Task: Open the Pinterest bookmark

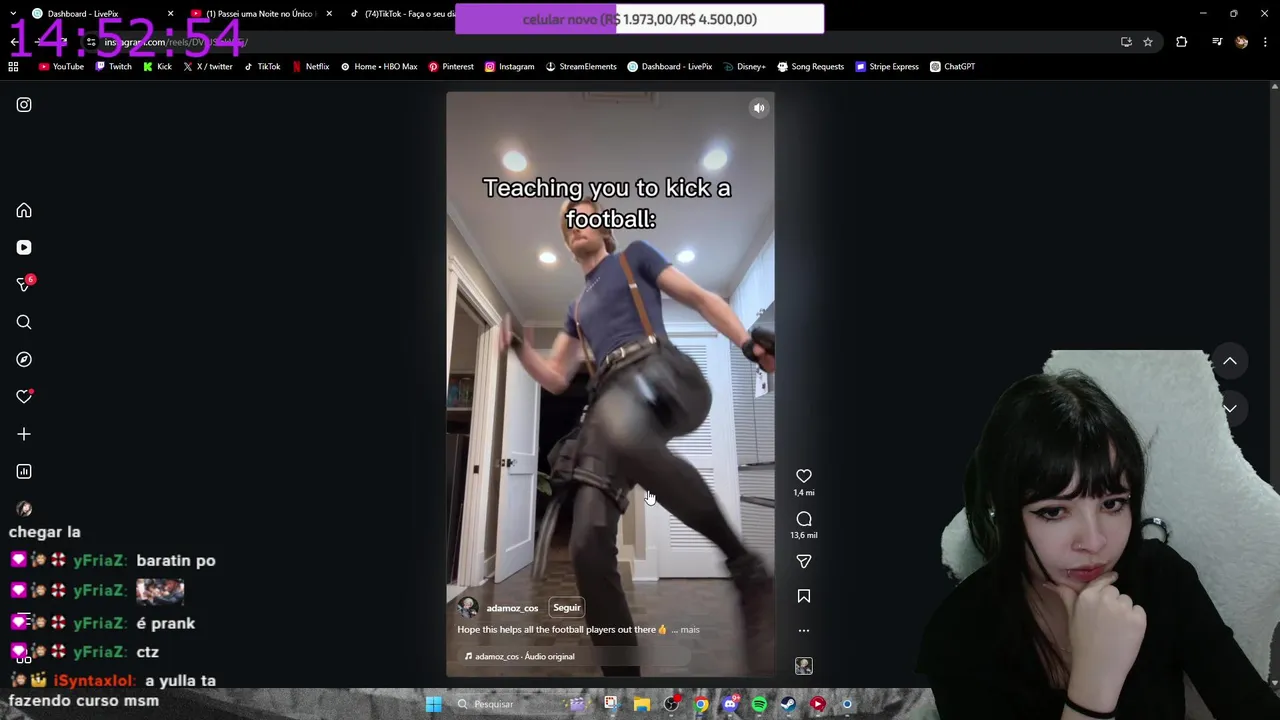Action: tap(451, 67)
